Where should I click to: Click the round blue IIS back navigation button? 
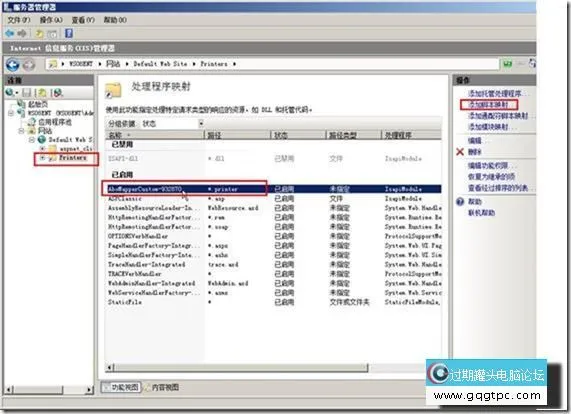[x=13, y=65]
